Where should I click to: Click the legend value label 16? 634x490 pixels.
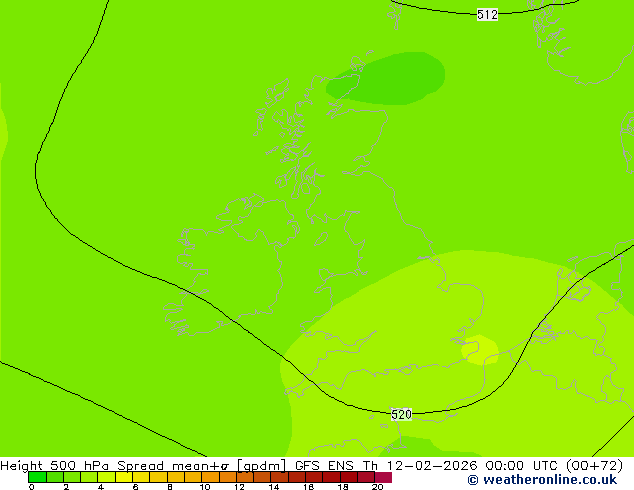[309, 487]
